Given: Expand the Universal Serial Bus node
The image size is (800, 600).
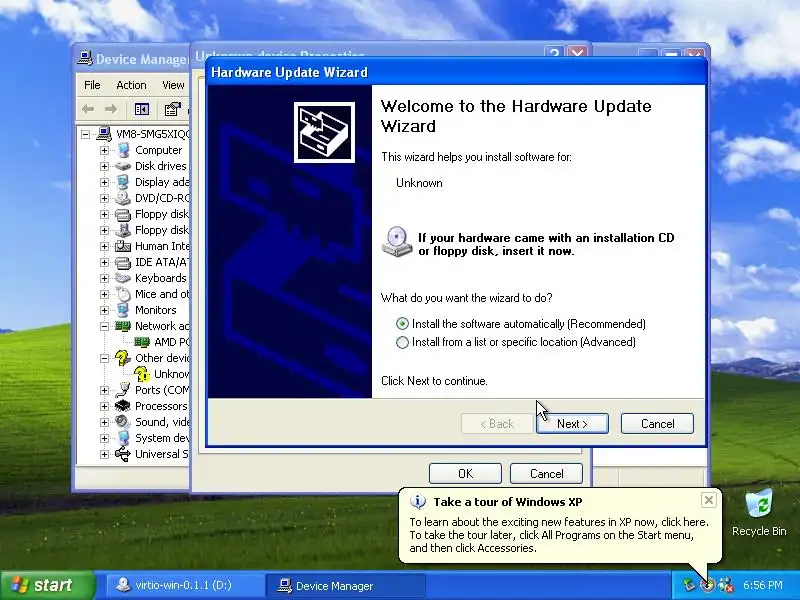Looking at the screenshot, I should [105, 454].
